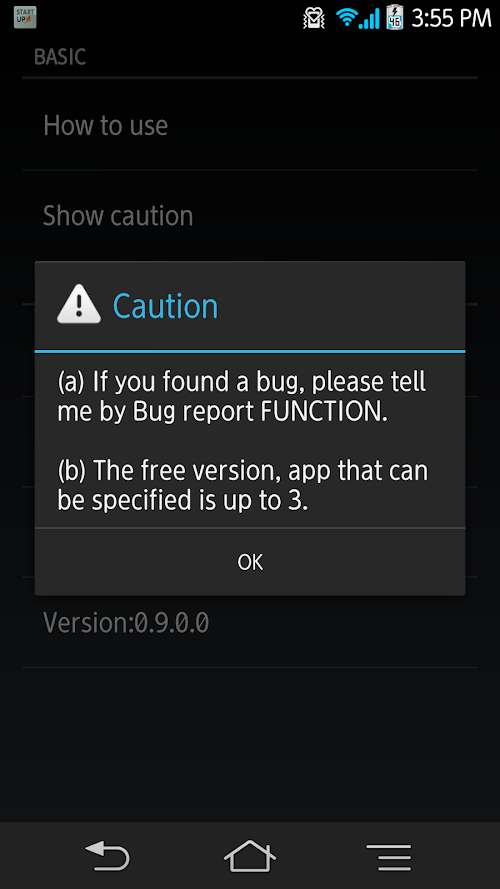
Task: Tap the dimmed empty area below Version entry
Action: pos(250,744)
